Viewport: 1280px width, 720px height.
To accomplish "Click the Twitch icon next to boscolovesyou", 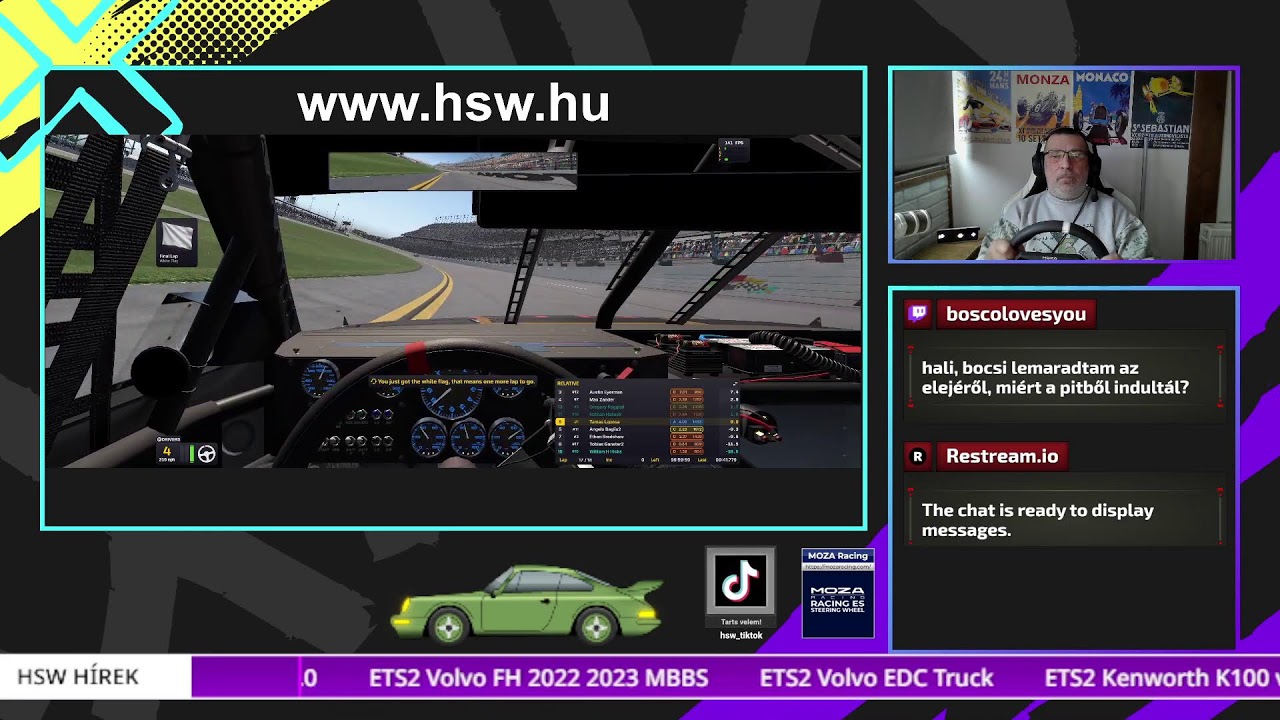I will [x=917, y=313].
